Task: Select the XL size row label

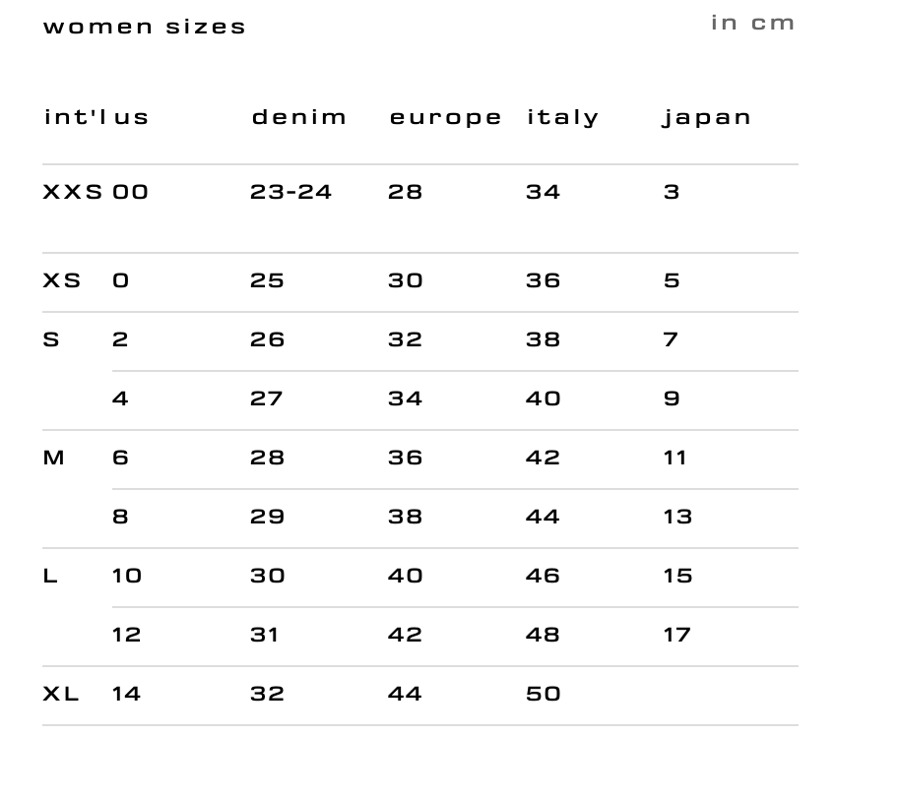Action: click(61, 694)
